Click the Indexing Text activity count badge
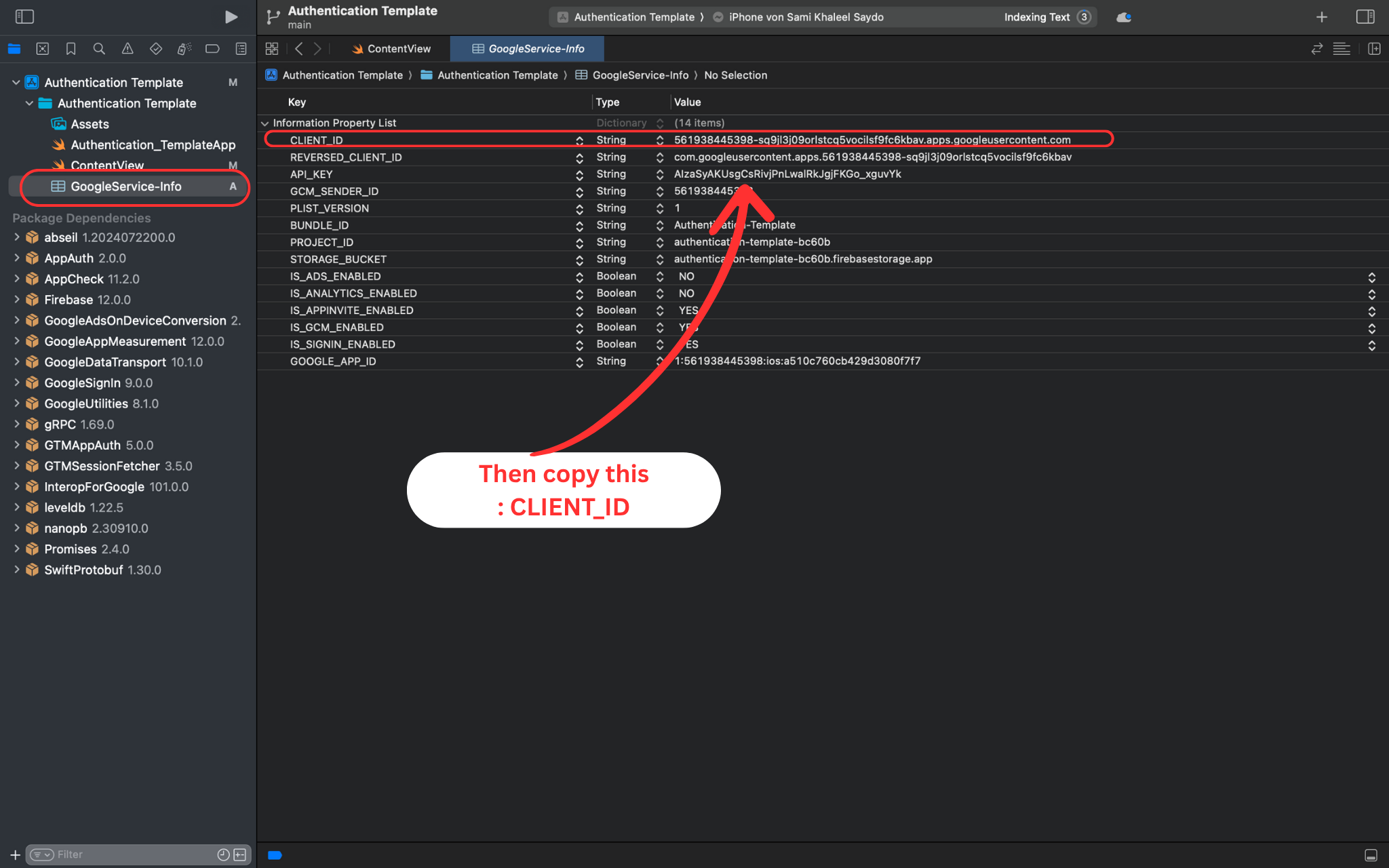Viewport: 1389px width, 868px height. pos(1084,17)
